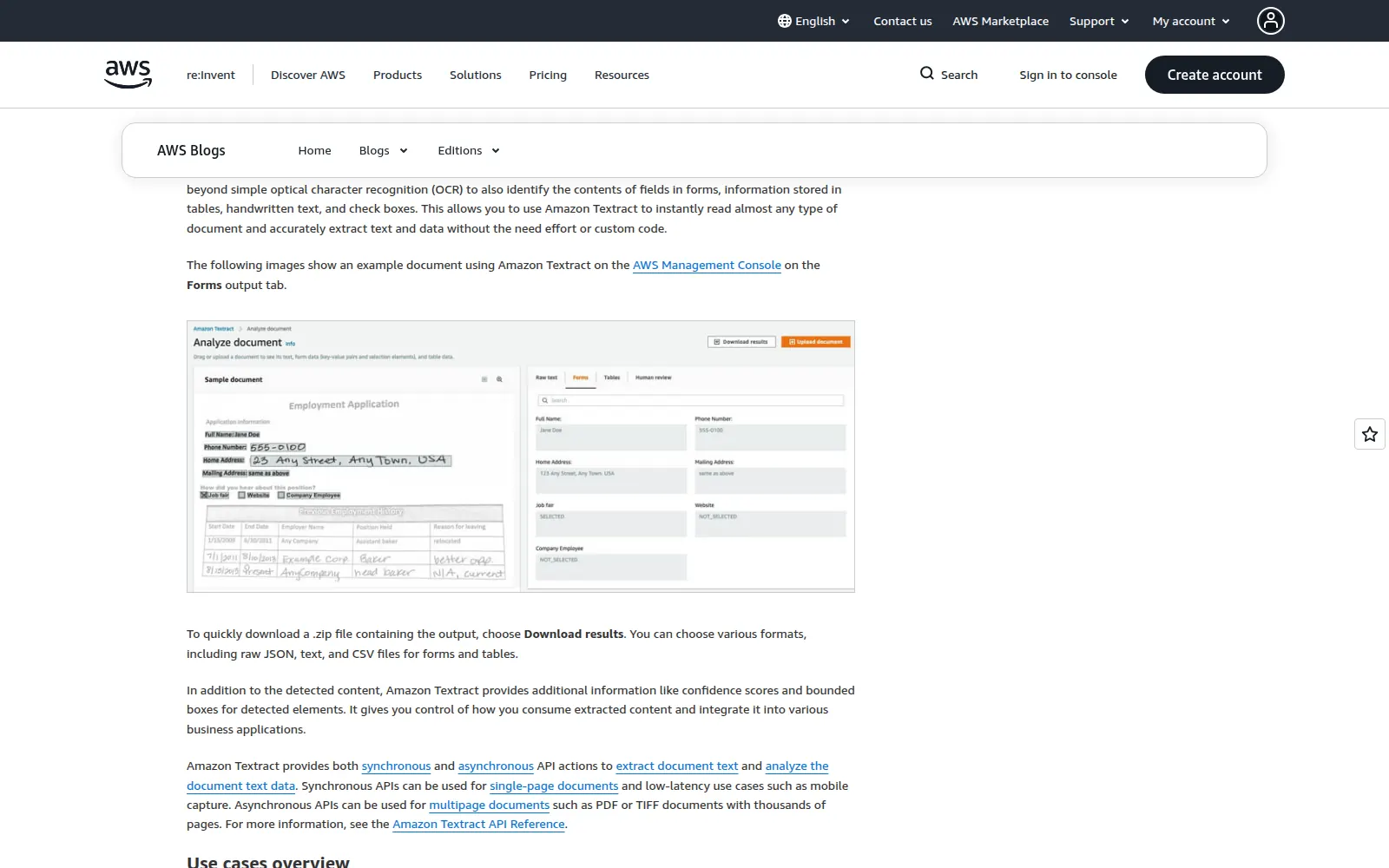Open the Products menu
1389x868 pixels.
(398, 75)
